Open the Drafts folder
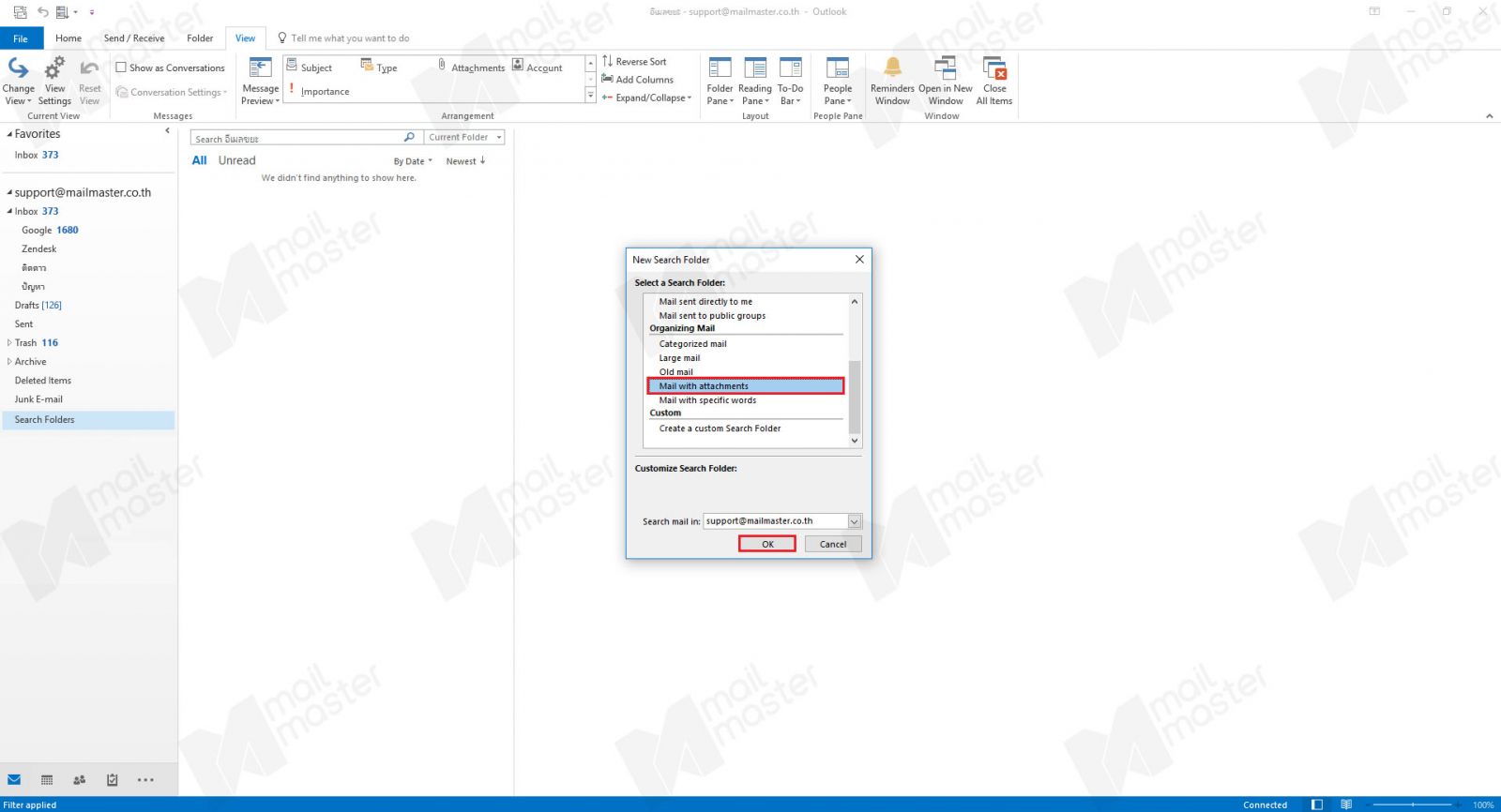1501x812 pixels. point(38,305)
